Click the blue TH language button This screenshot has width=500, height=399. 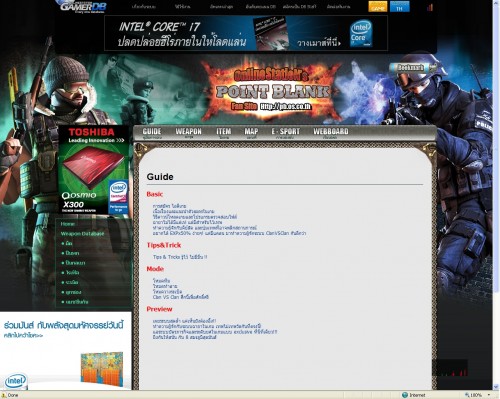(x=399, y=6)
